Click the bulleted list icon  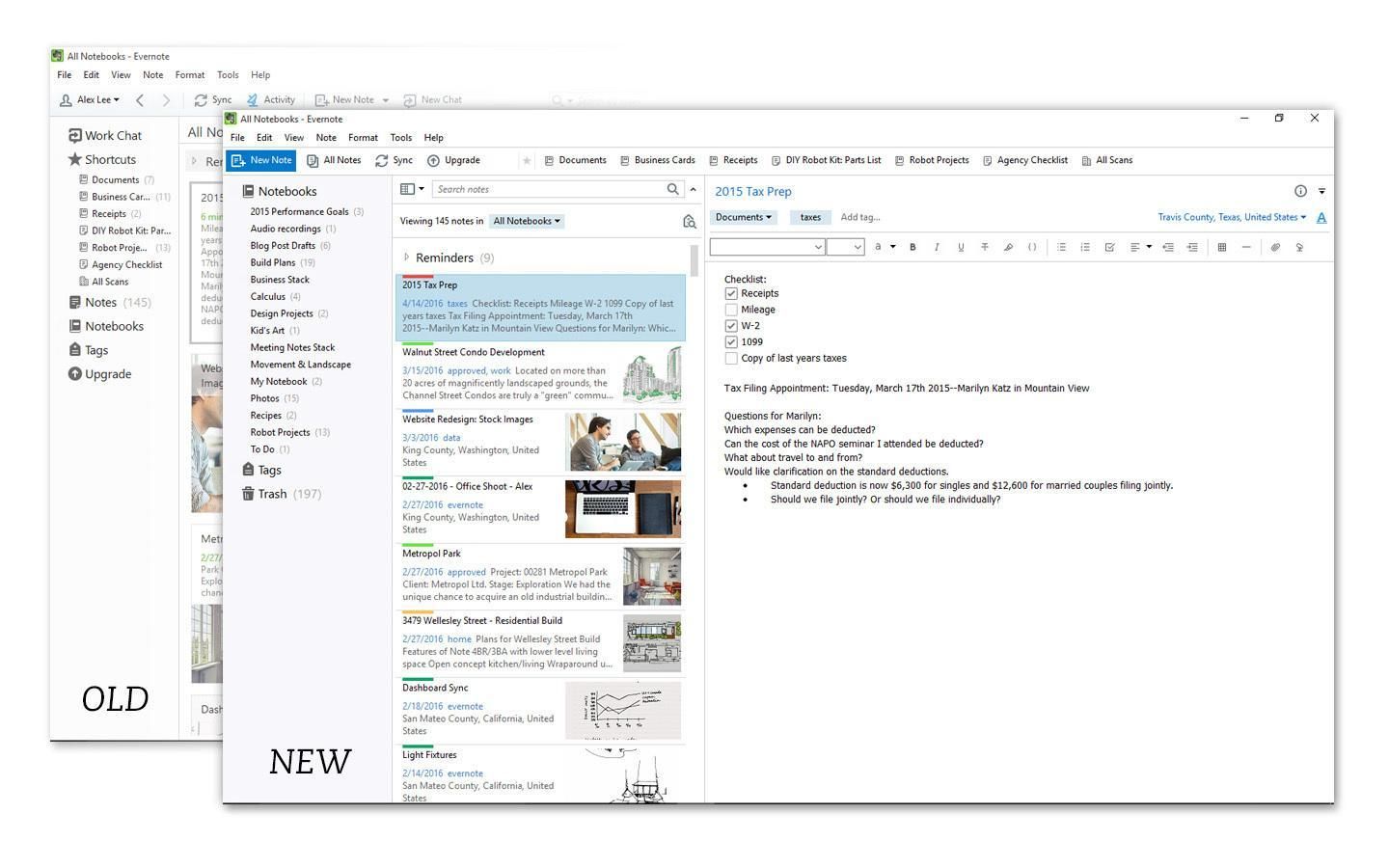1061,247
